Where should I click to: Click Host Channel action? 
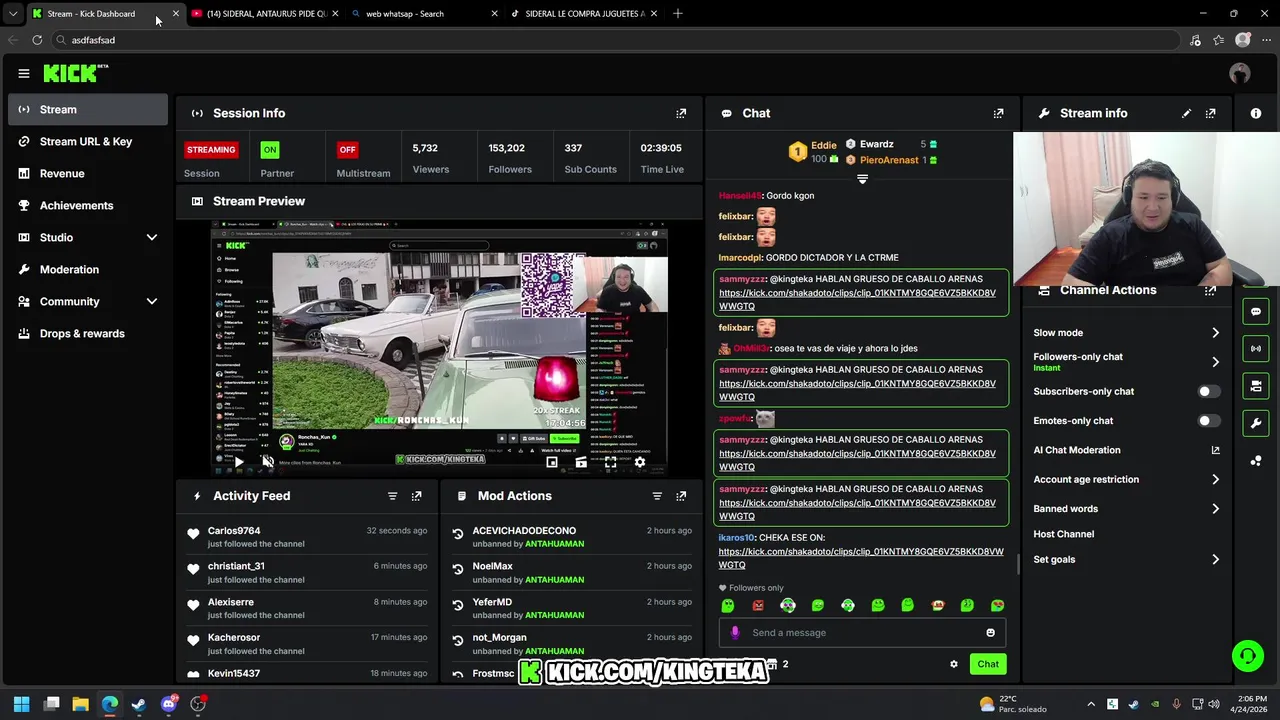[1063, 534]
